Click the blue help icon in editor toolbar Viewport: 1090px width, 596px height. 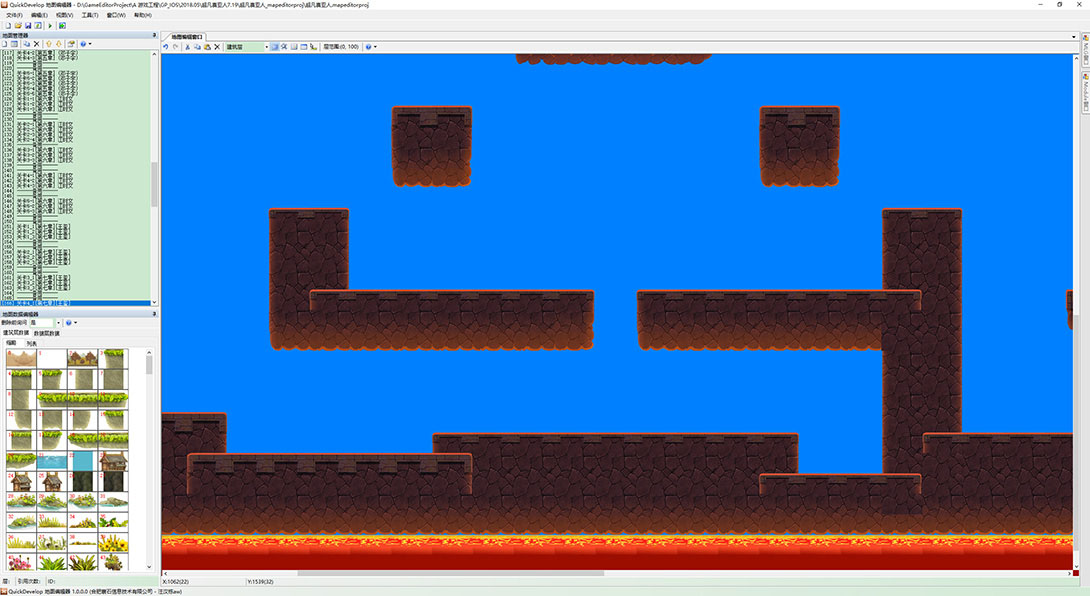coord(368,47)
